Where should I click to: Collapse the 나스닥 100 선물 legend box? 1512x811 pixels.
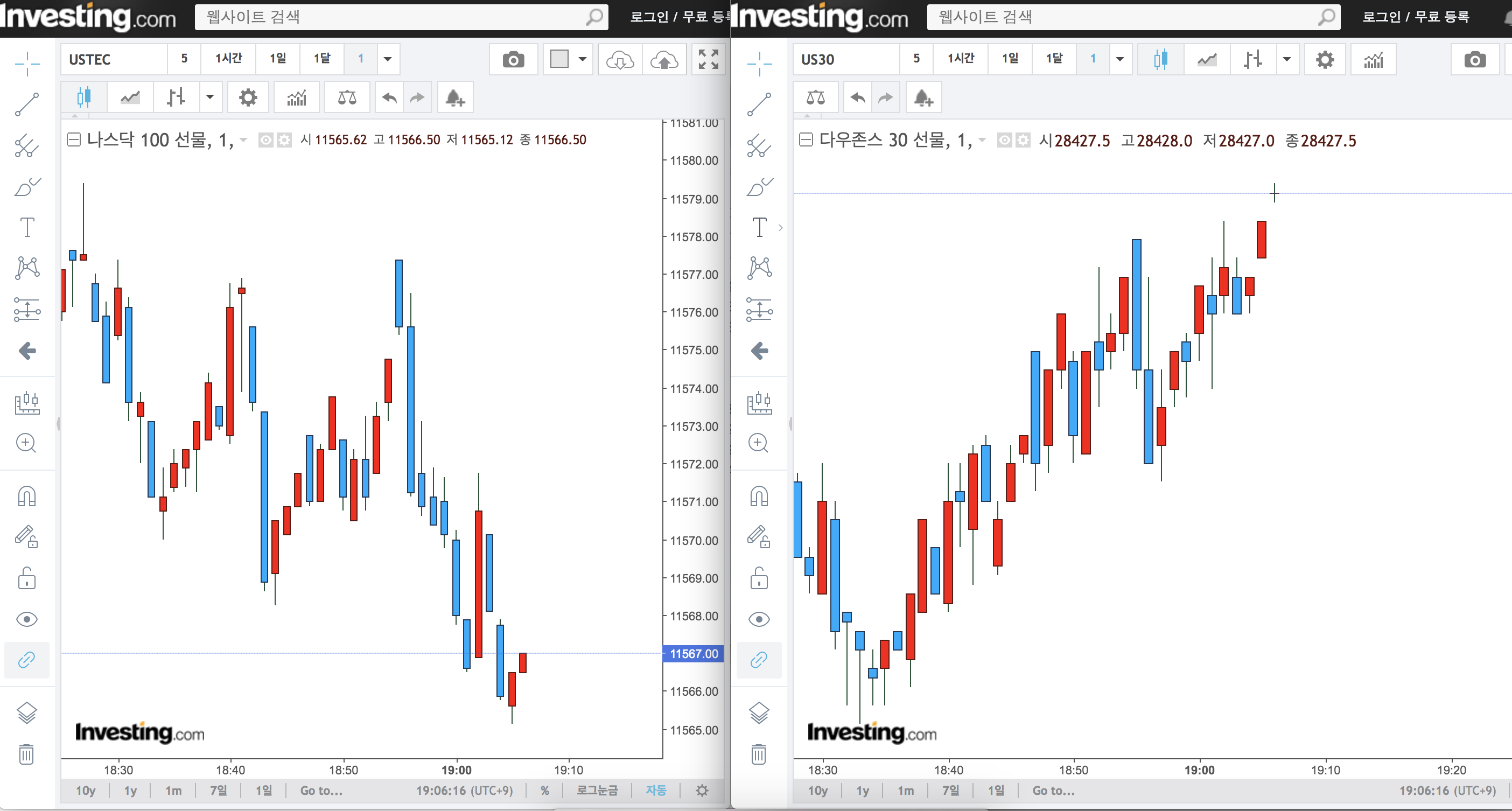(x=73, y=139)
